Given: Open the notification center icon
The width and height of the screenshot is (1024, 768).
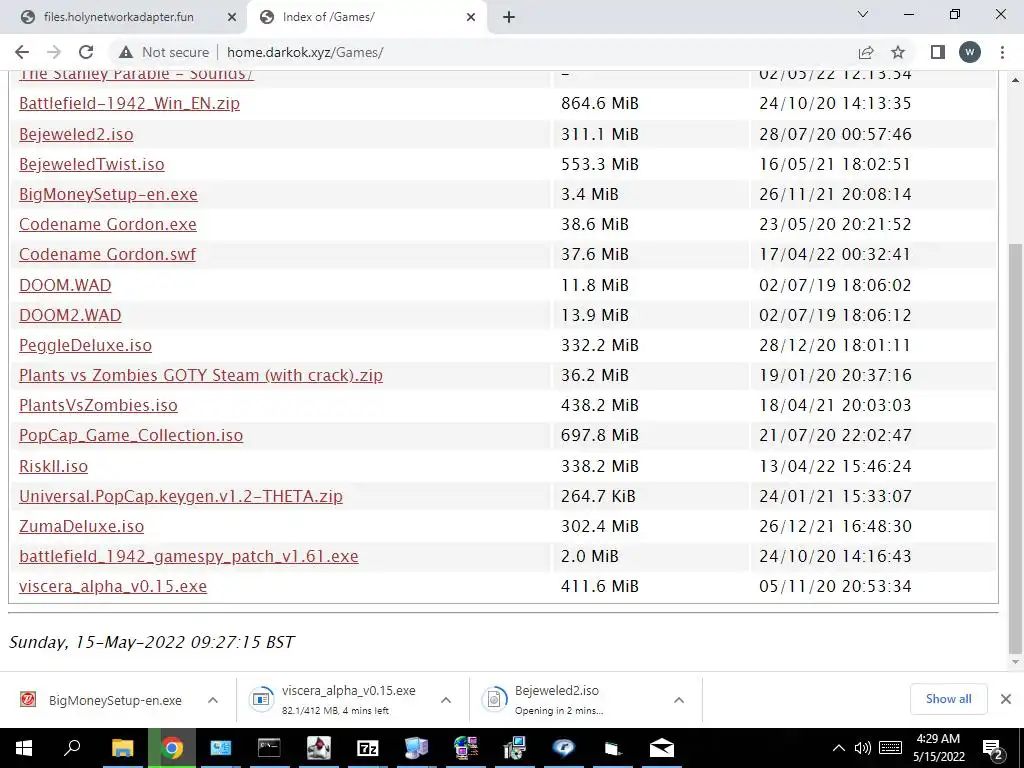Looking at the screenshot, I should [993, 748].
